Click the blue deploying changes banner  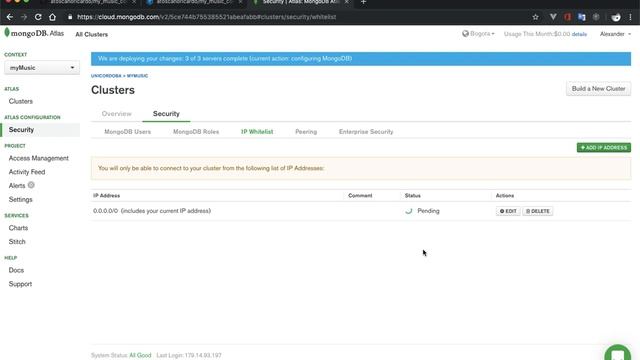(x=361, y=59)
